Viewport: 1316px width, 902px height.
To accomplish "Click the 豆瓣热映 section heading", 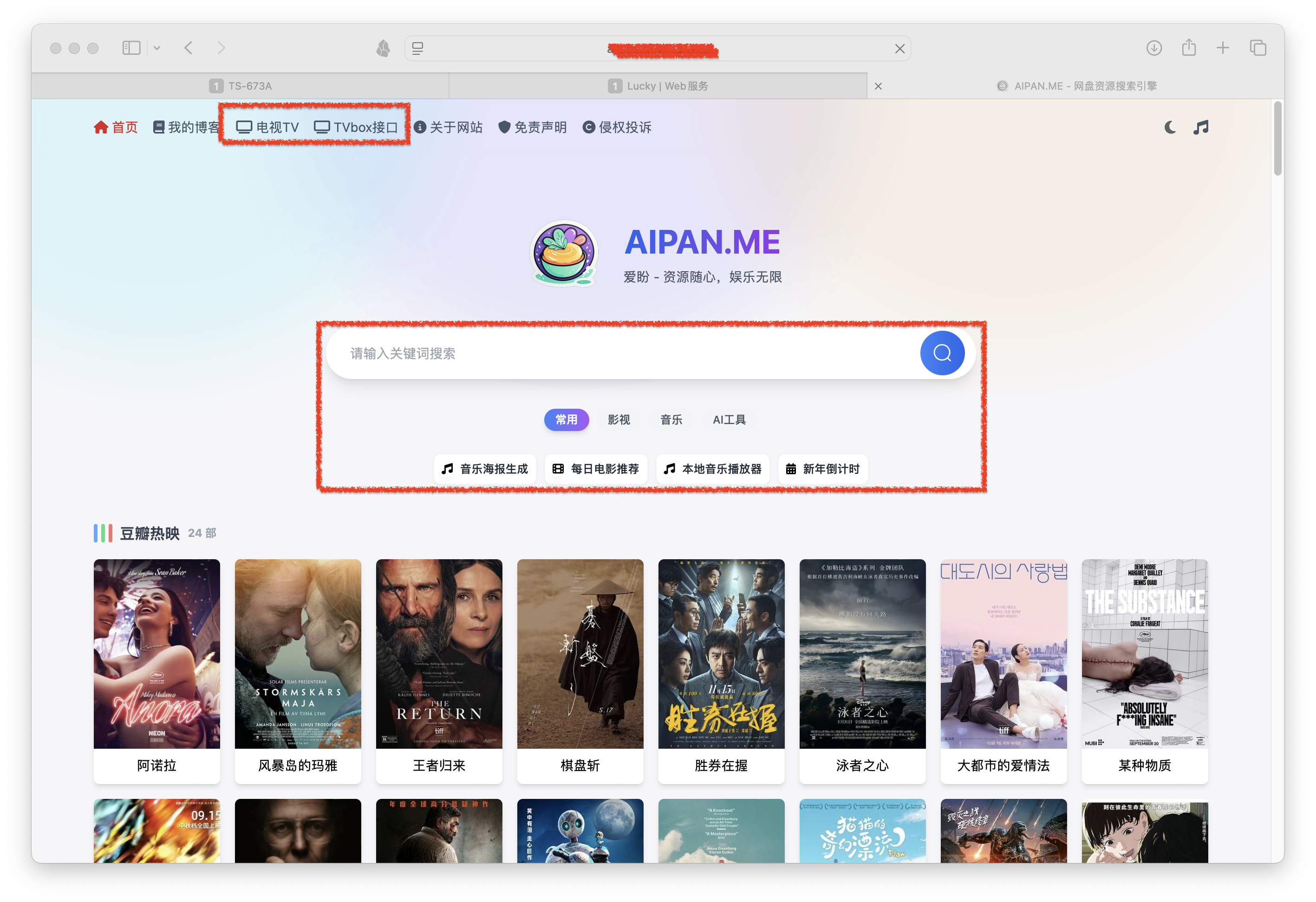I will click(x=150, y=533).
